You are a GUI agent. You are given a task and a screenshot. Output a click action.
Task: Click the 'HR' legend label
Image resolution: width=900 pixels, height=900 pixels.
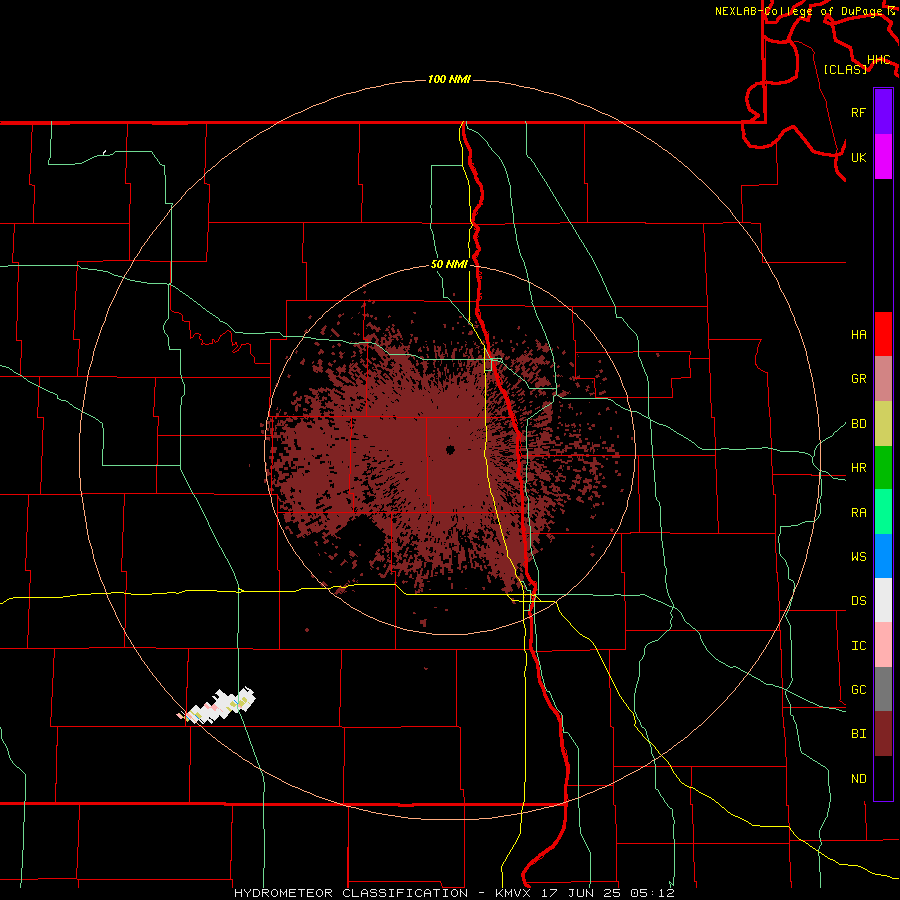(858, 467)
